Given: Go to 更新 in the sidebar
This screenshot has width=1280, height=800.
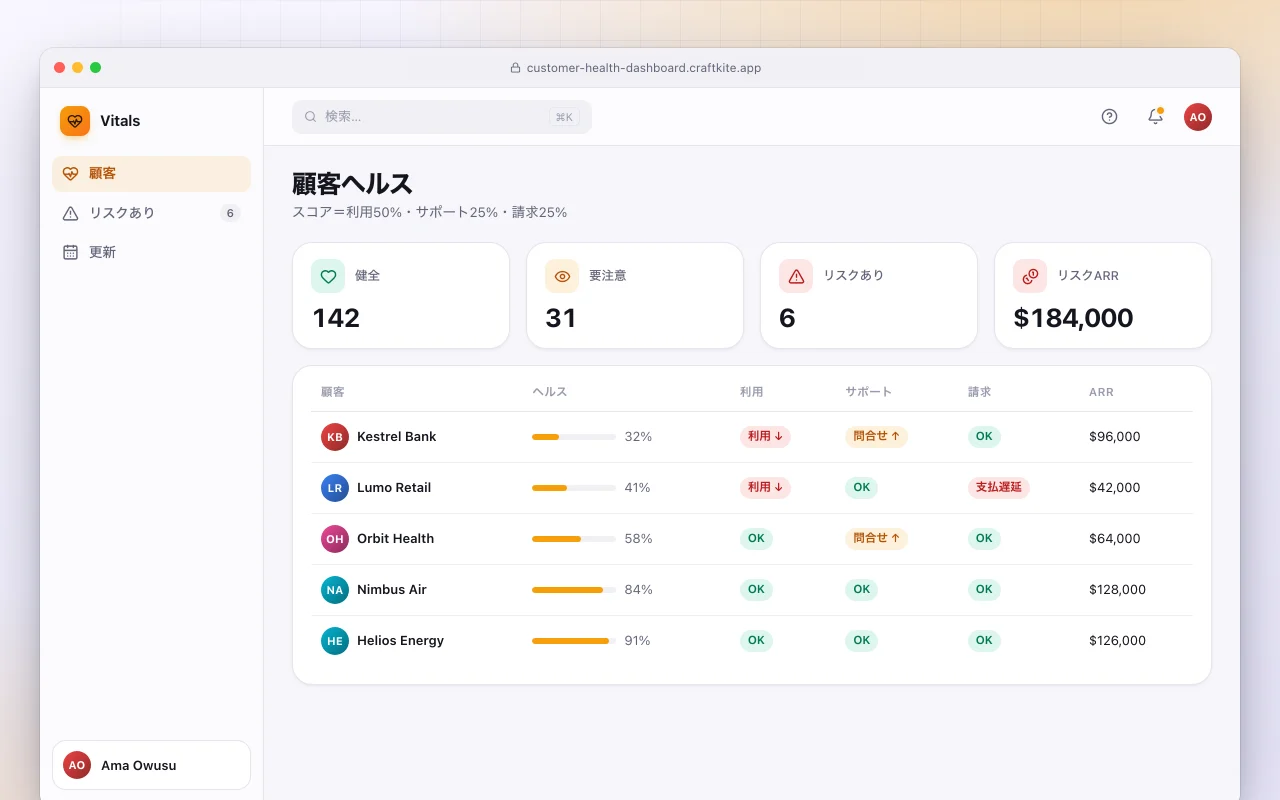Looking at the screenshot, I should tap(151, 252).
